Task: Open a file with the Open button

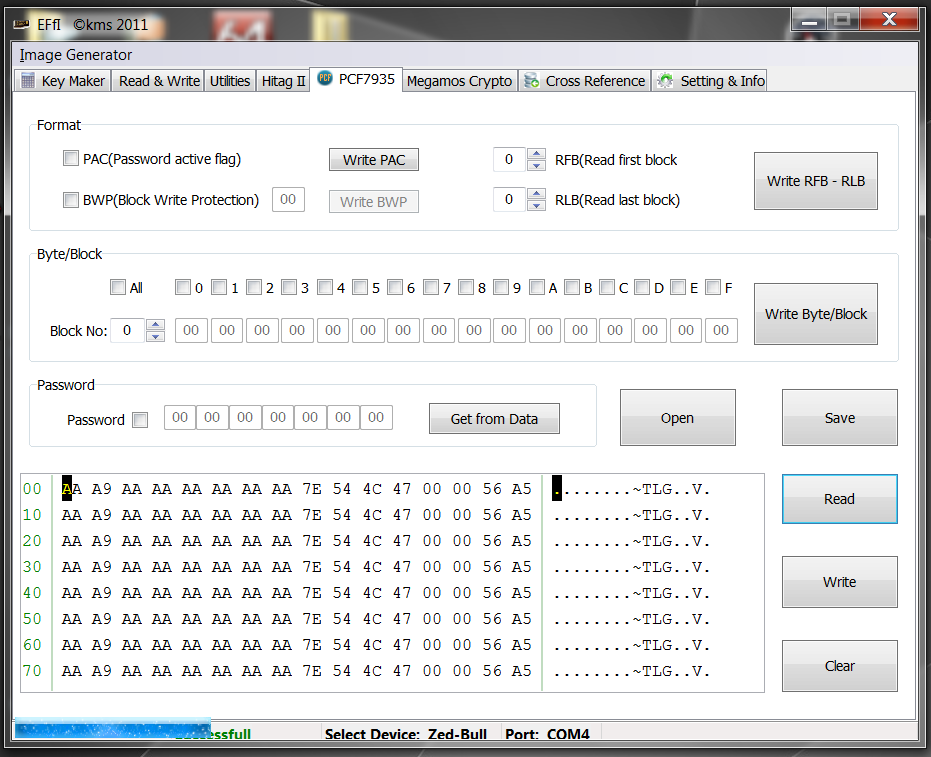Action: click(677, 417)
